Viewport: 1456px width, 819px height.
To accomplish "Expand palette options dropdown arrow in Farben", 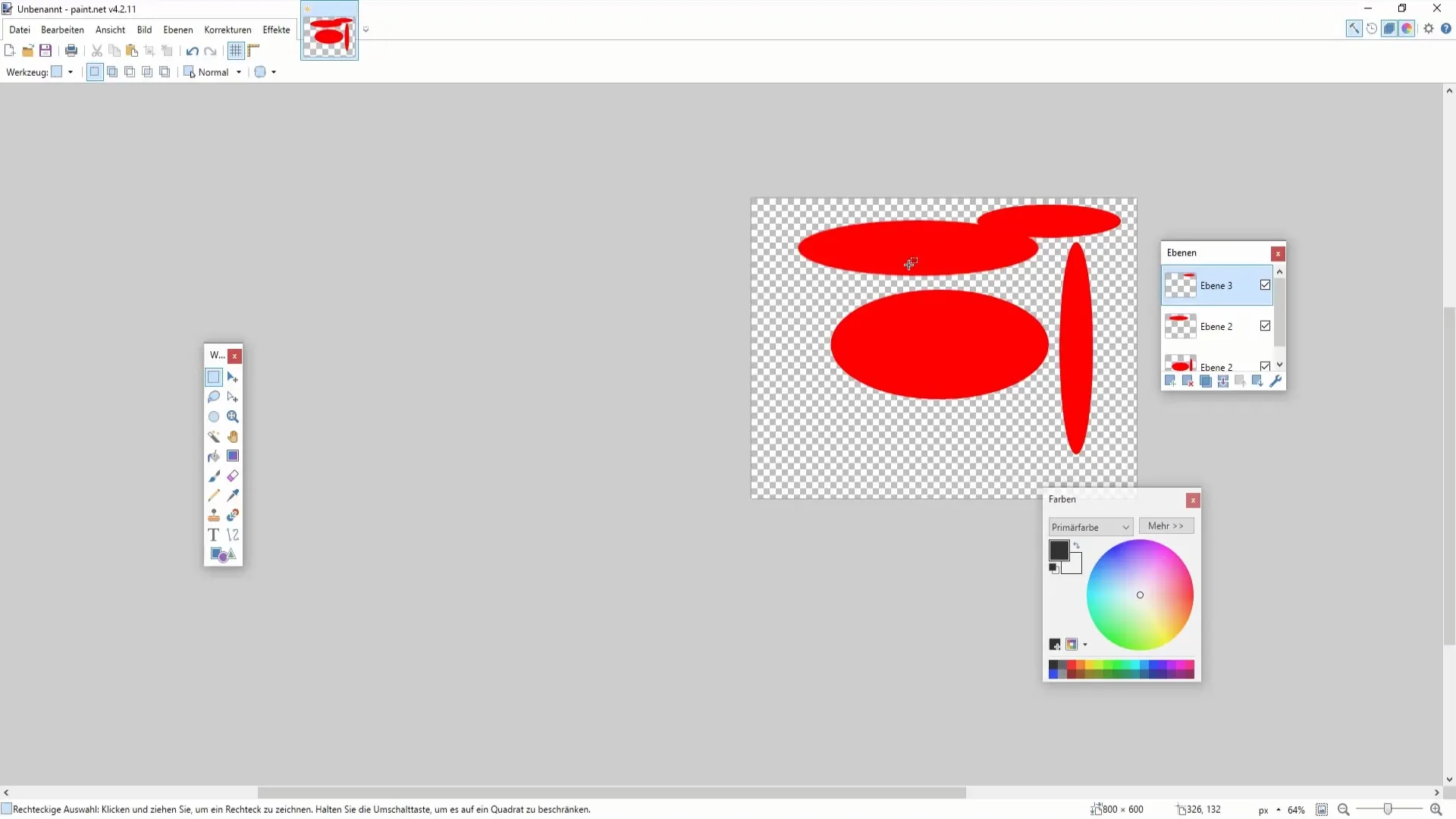I will pyautogui.click(x=1085, y=645).
